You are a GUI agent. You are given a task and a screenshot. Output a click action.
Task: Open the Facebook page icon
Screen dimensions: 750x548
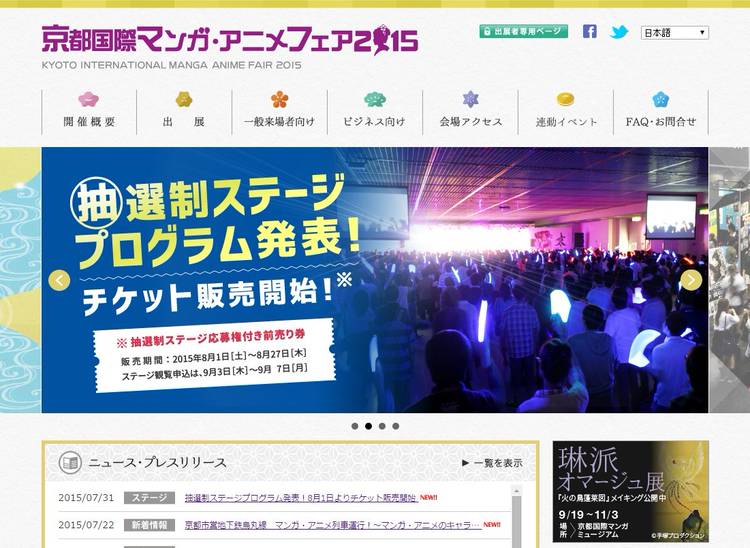pos(590,32)
